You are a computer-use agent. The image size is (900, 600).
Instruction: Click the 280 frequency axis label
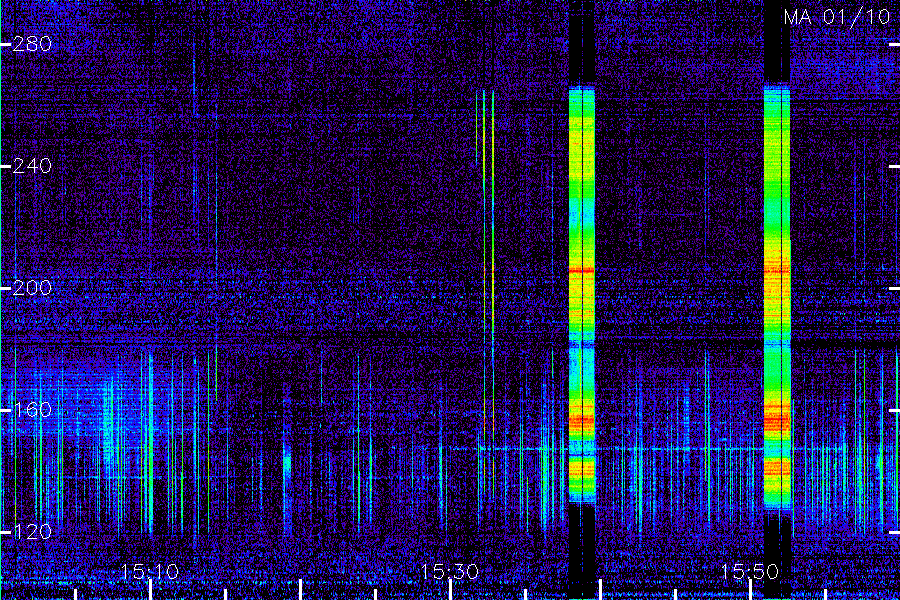tap(32, 44)
